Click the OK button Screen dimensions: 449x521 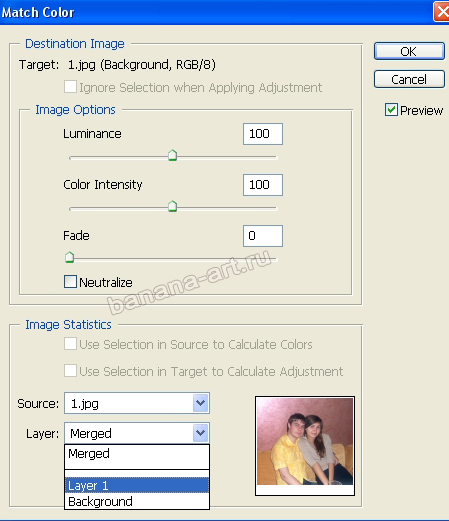[x=409, y=51]
